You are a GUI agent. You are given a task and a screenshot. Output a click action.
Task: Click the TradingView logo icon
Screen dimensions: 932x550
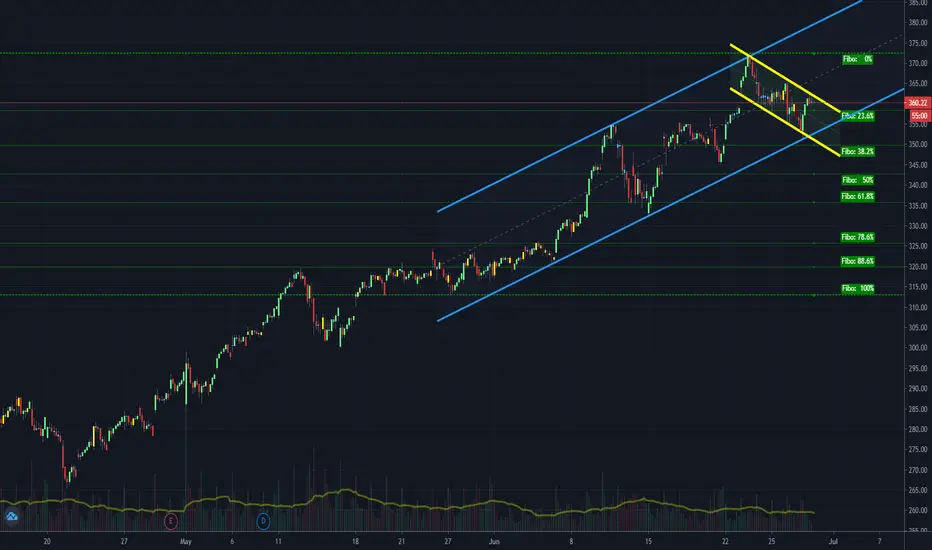(x=11, y=516)
